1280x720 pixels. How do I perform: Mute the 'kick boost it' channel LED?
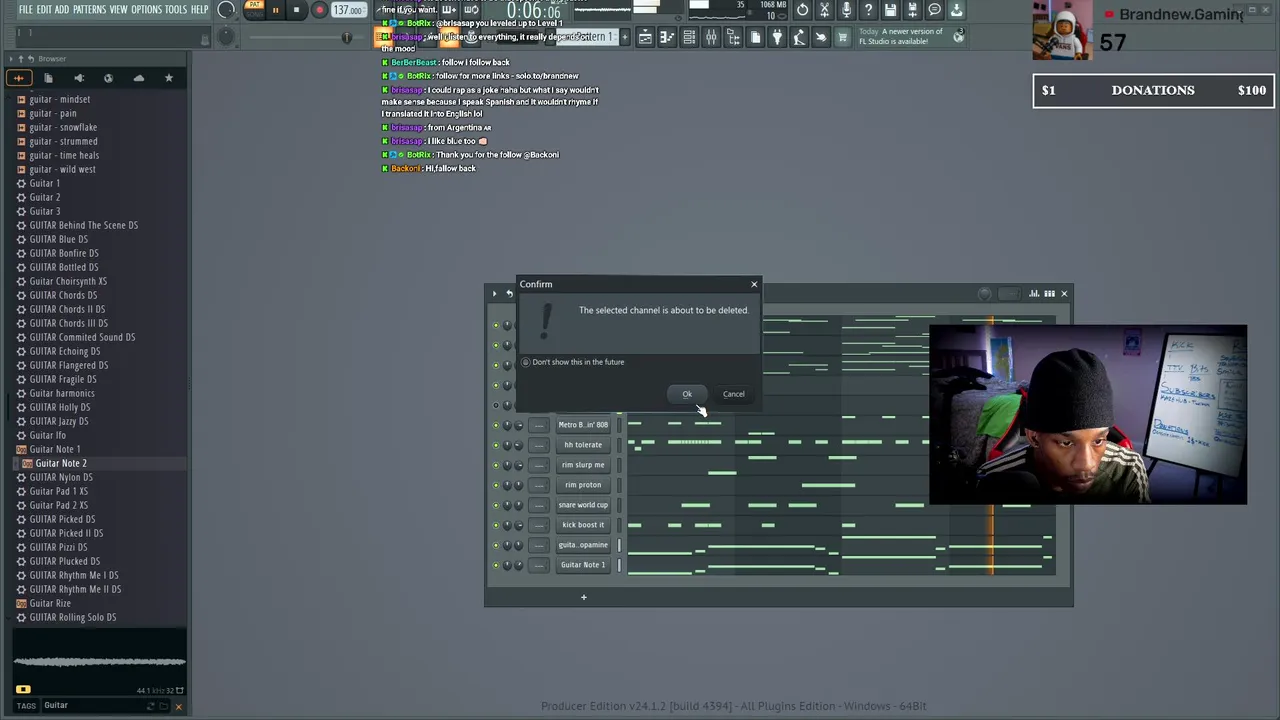tap(495, 525)
